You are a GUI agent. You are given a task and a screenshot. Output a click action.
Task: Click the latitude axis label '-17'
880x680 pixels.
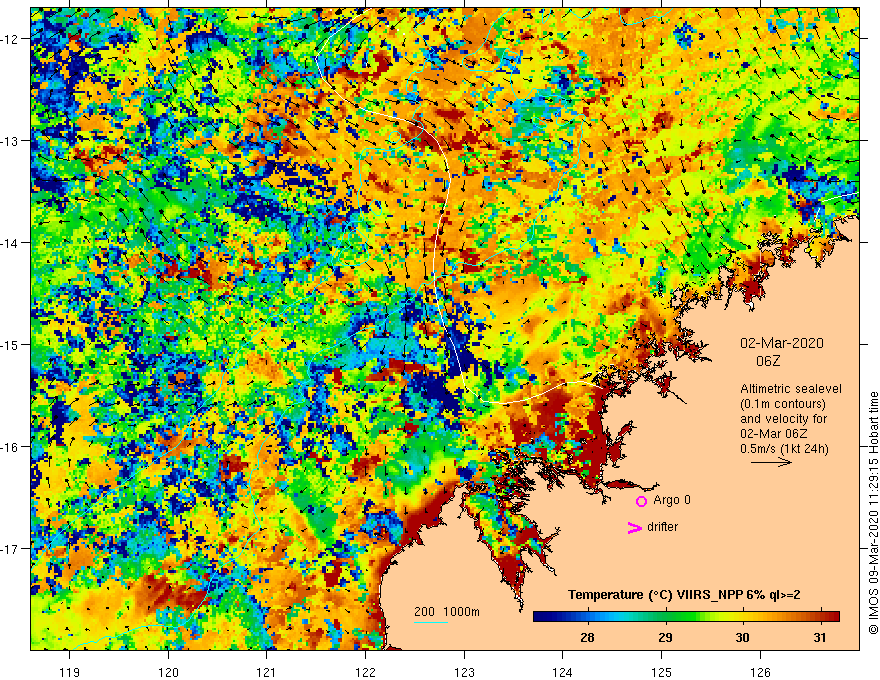click(11, 548)
